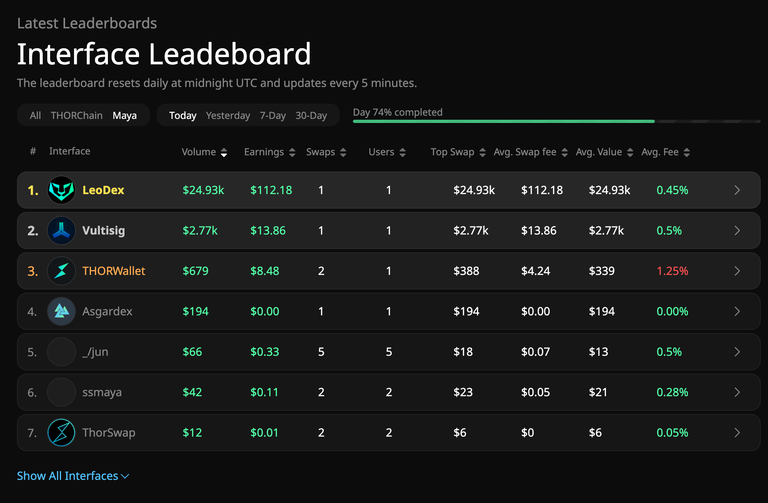Expand Show All Interfaces chevron
This screenshot has height=503, width=768.
point(125,476)
